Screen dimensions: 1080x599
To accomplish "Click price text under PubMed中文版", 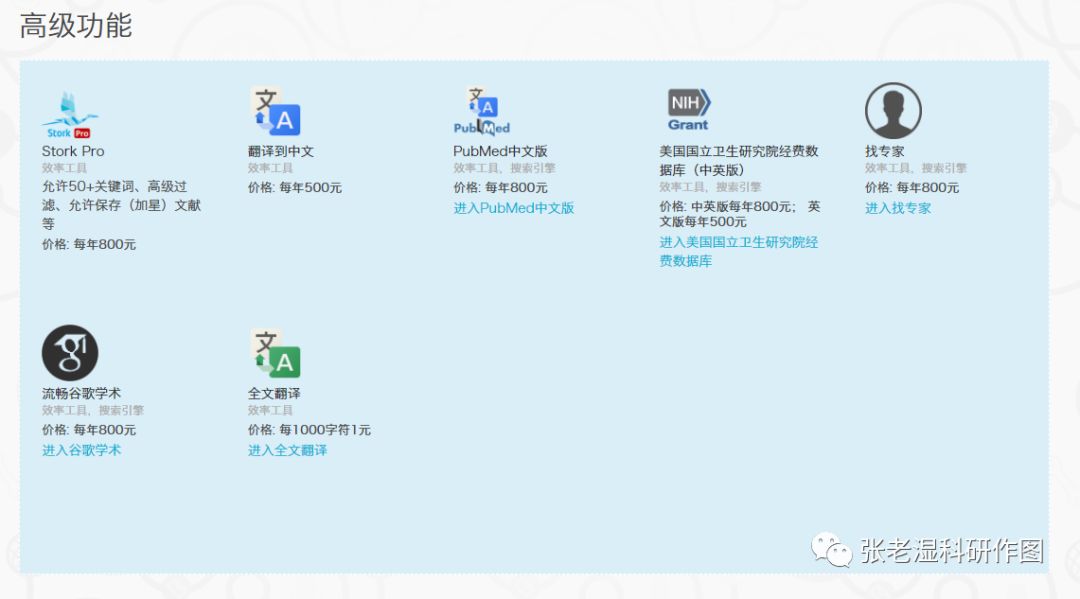I will (501, 187).
